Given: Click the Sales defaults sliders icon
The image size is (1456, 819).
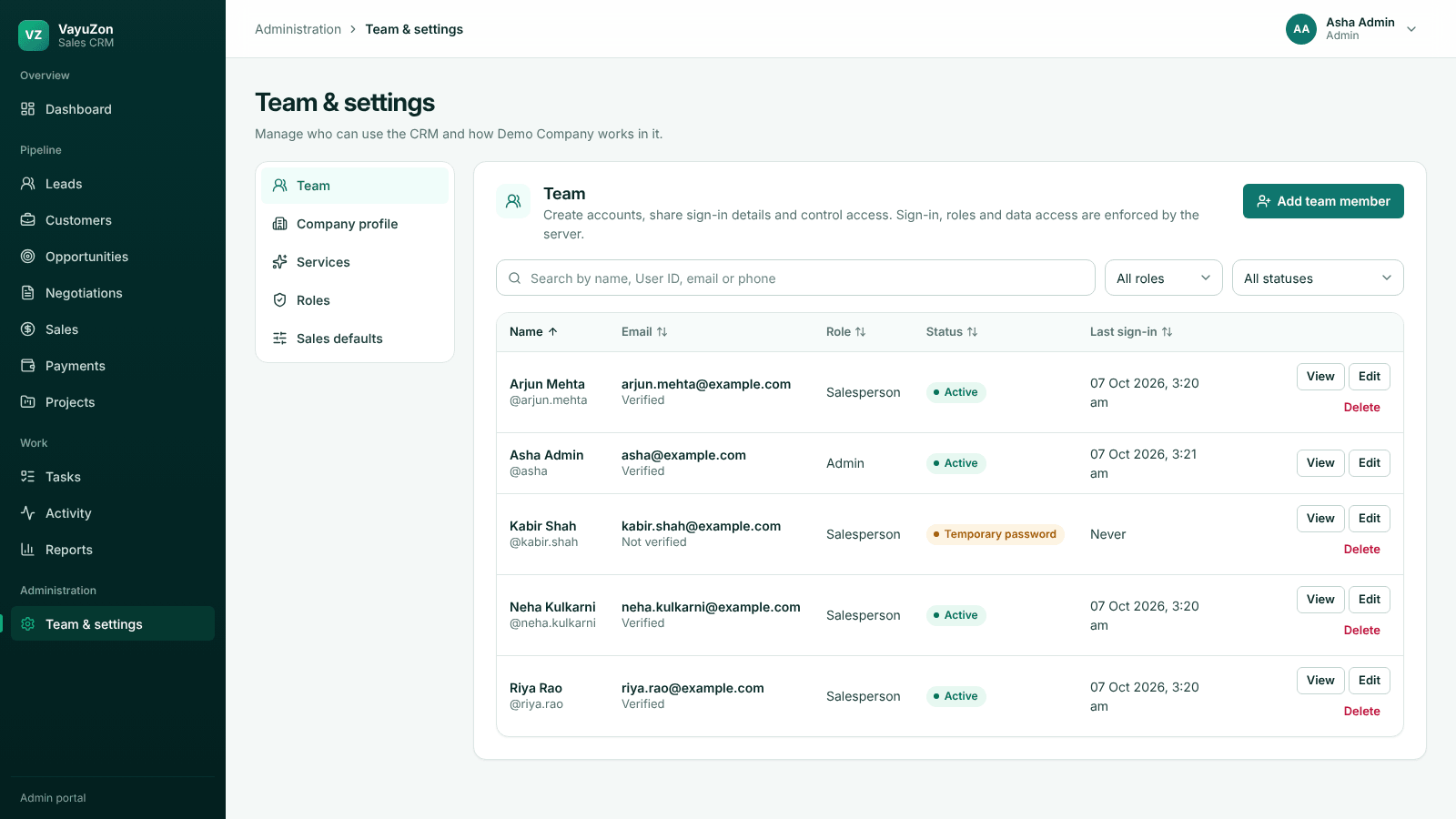Looking at the screenshot, I should 279,339.
